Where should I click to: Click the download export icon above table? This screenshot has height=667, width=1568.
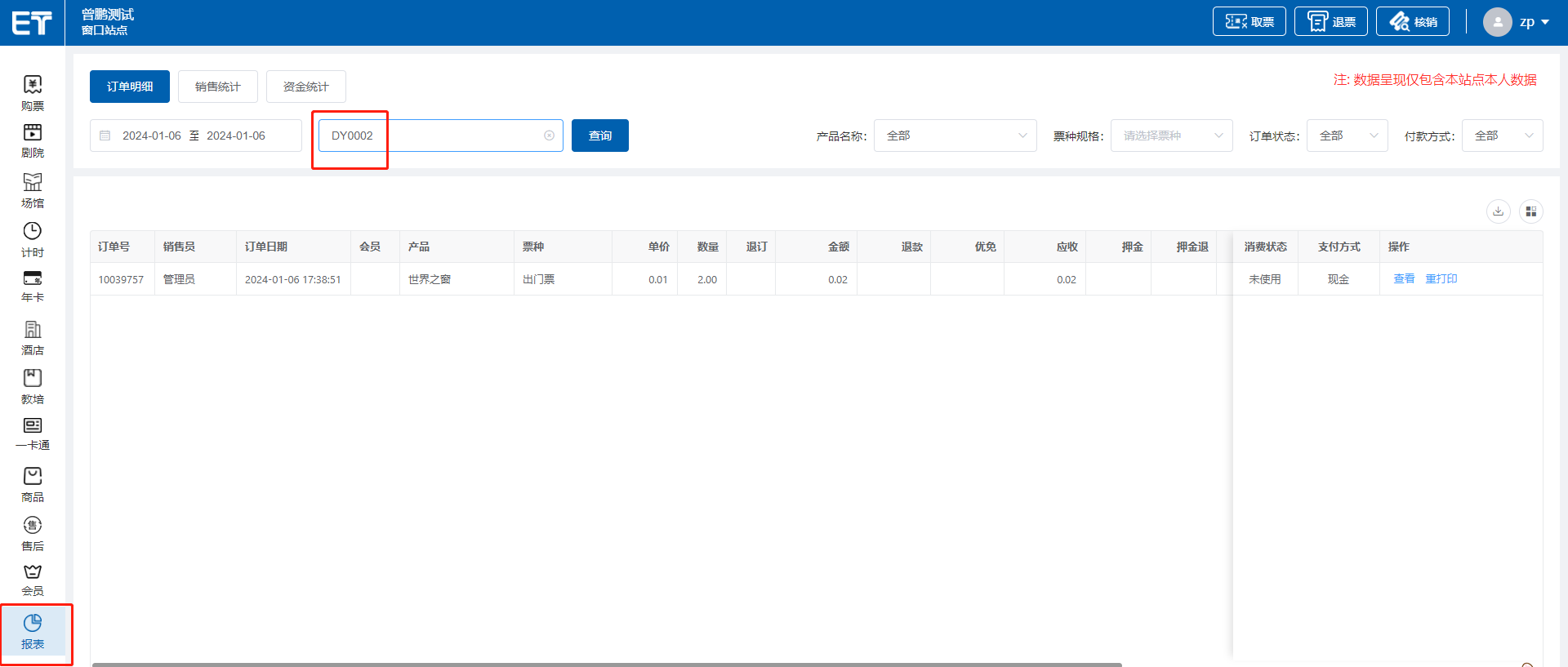point(1498,211)
